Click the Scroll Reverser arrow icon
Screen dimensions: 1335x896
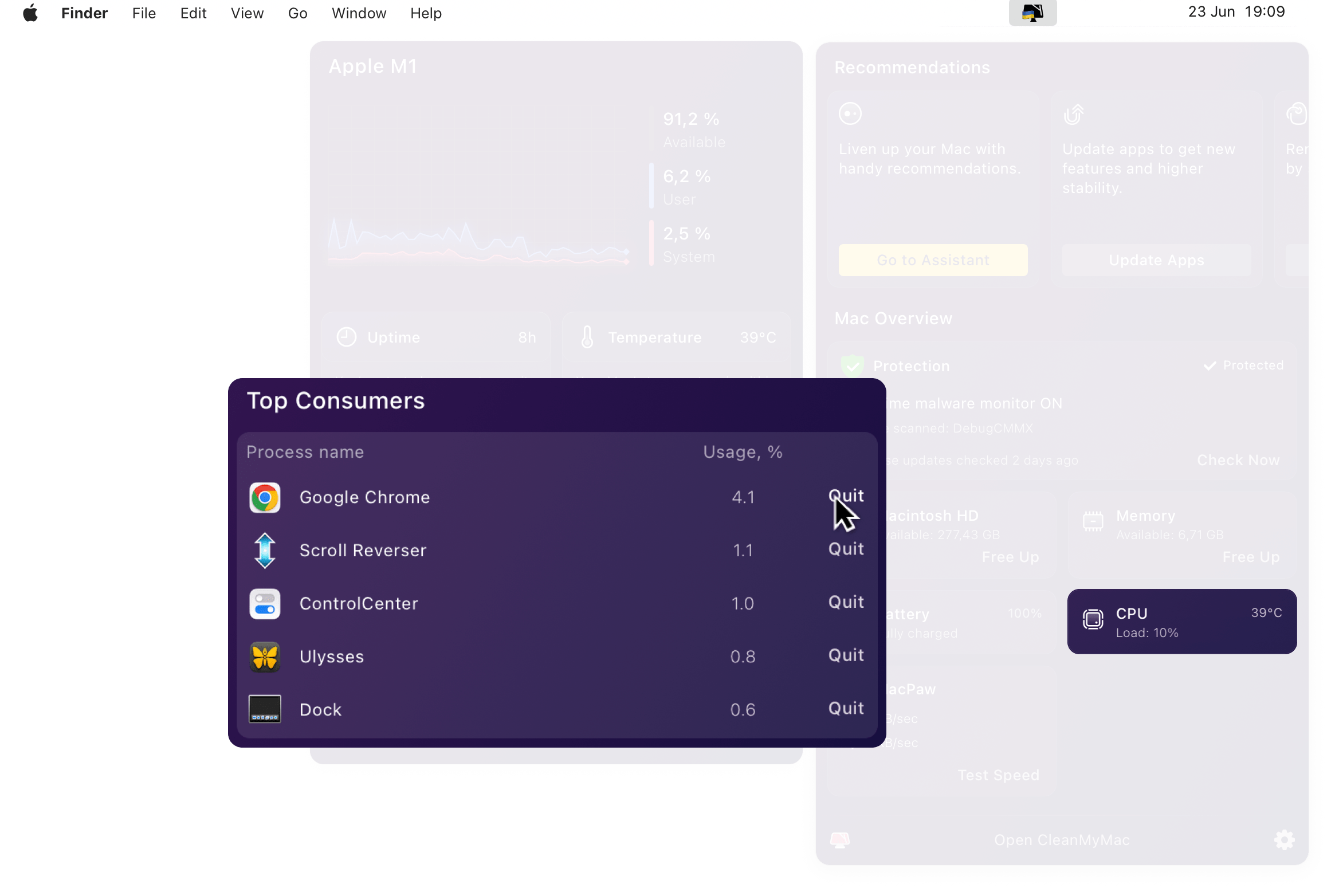pyautogui.click(x=265, y=551)
